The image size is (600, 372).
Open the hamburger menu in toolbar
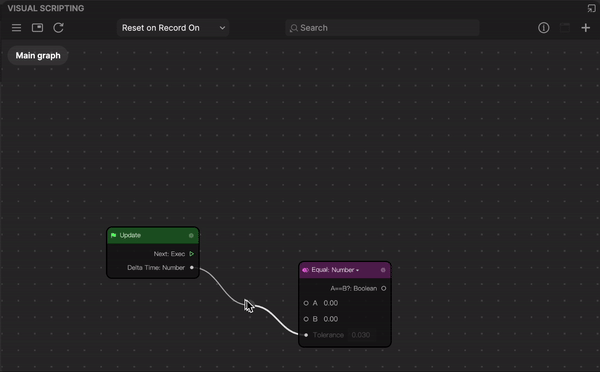tap(16, 28)
